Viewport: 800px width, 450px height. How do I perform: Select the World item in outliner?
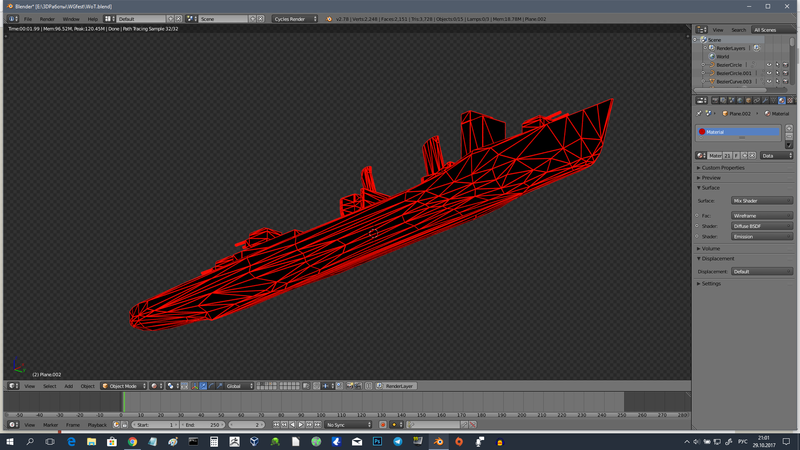point(722,56)
